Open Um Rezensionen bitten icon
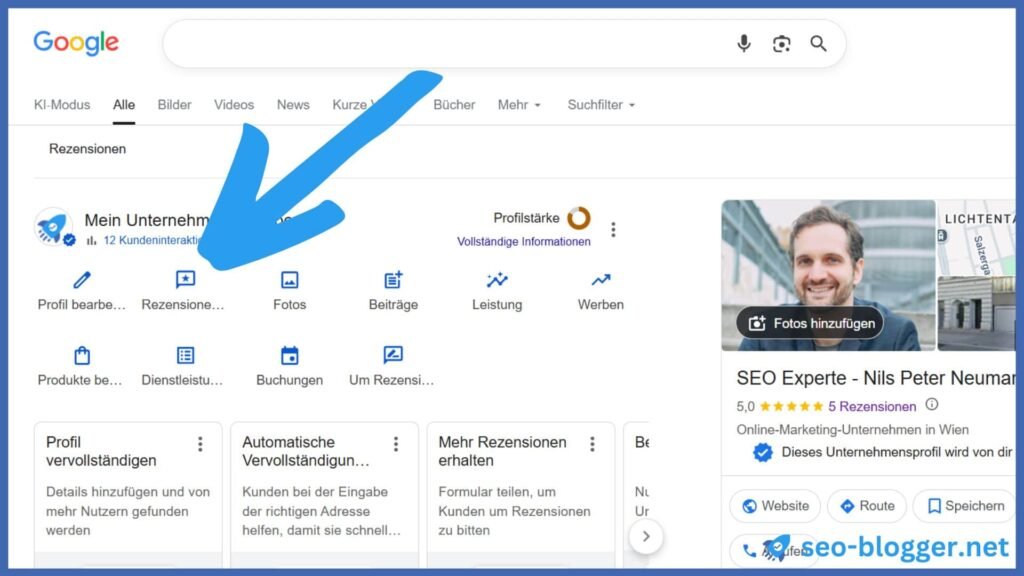This screenshot has height=576, width=1024. pyautogui.click(x=393, y=355)
